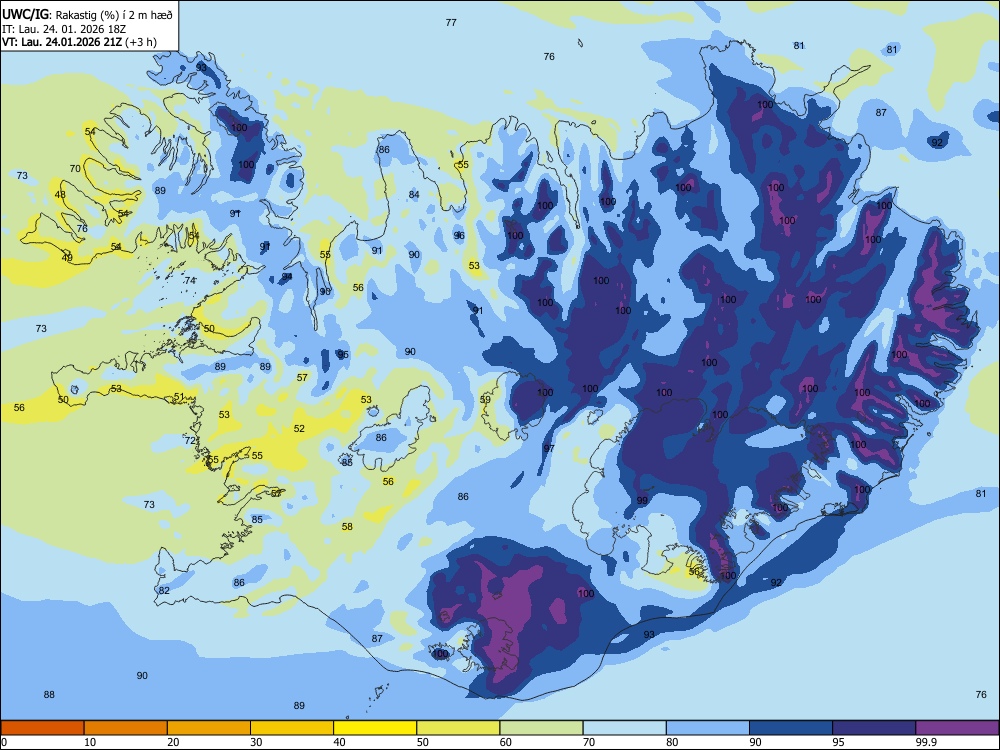1000x750 pixels.
Task: Select the pale yellow 50–60 legend swatch
Action: [x=458, y=728]
